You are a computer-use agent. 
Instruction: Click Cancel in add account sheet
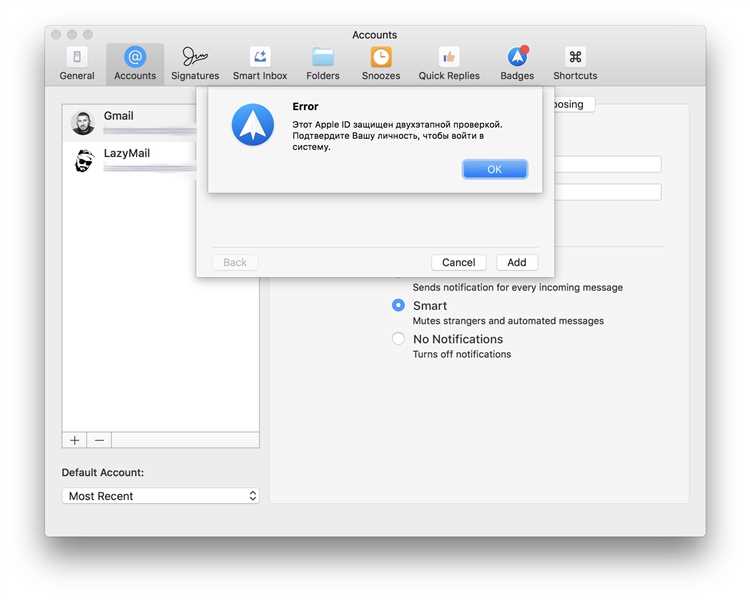pyautogui.click(x=458, y=262)
